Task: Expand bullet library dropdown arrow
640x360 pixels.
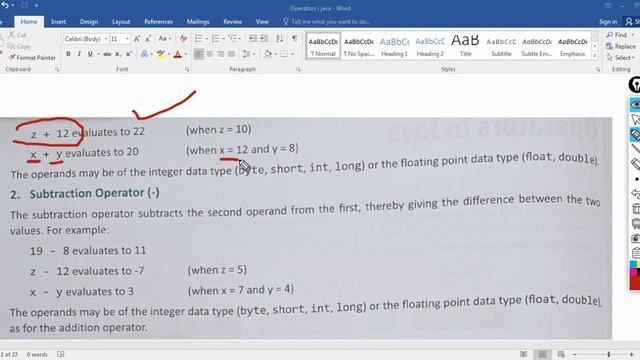Action: pos(207,39)
